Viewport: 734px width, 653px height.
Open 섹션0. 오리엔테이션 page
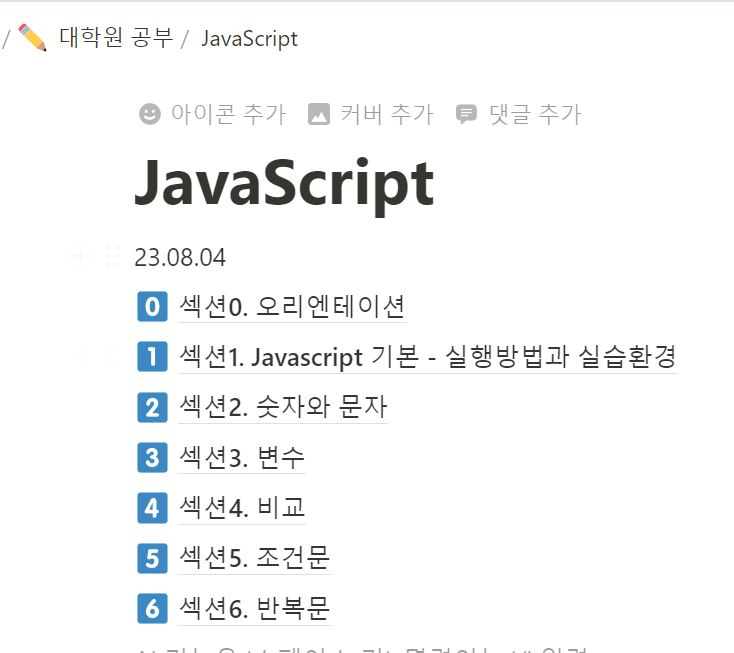pyautogui.click(x=292, y=307)
